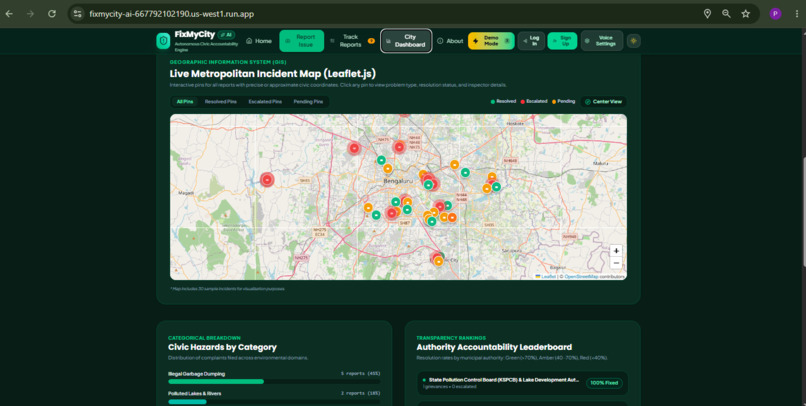Screen dimensions: 806x406
Task: Toggle the sun theme icon button
Action: click(634, 41)
